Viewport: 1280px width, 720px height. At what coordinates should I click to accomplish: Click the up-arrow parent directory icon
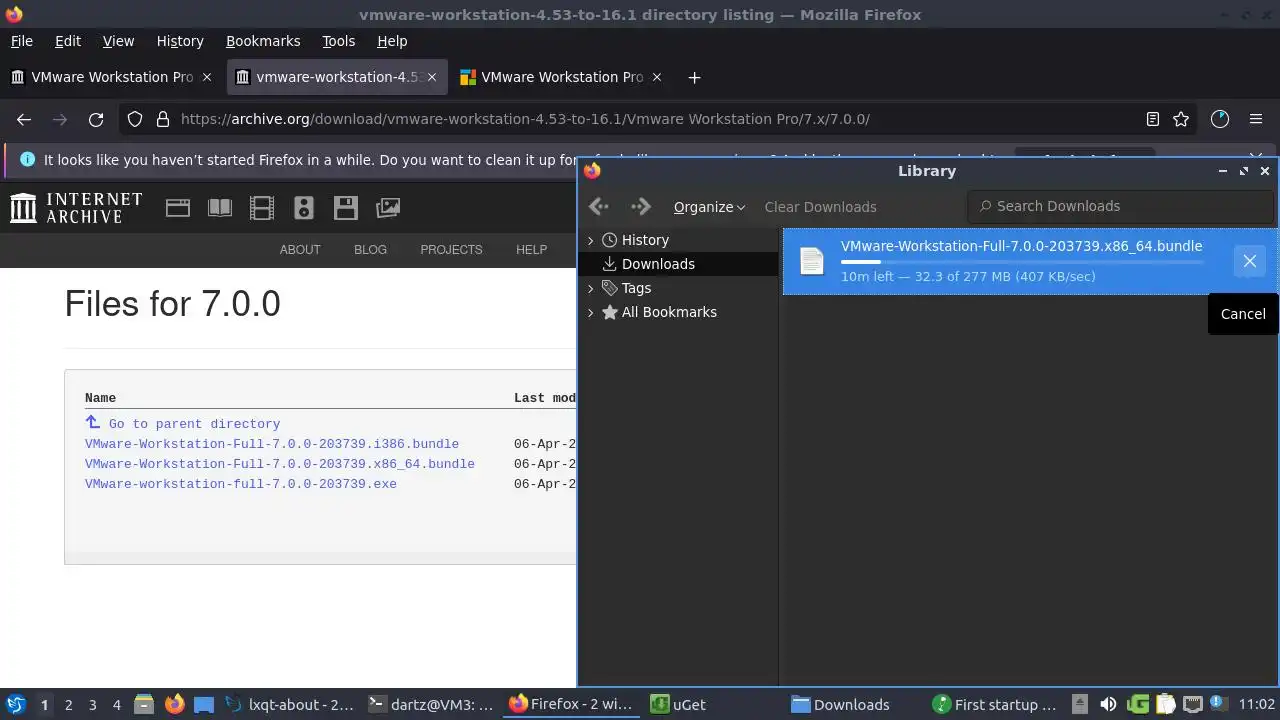(93, 423)
